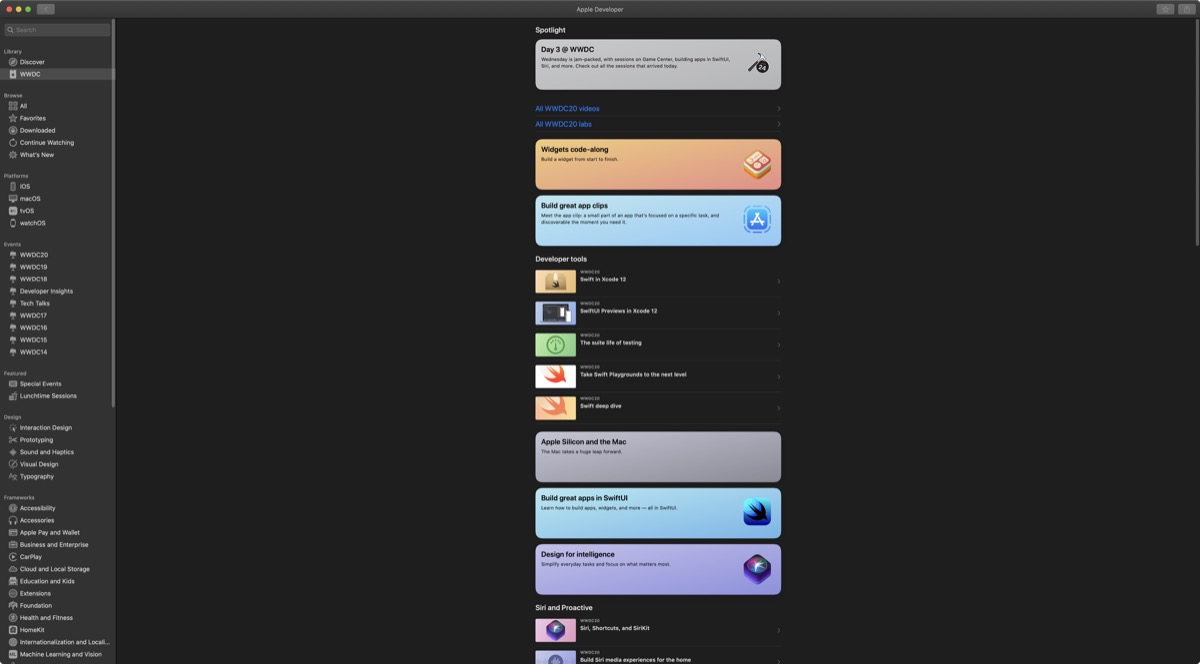Click the Downloaded icon in the sidebar
This screenshot has width=1200, height=664.
13,130
